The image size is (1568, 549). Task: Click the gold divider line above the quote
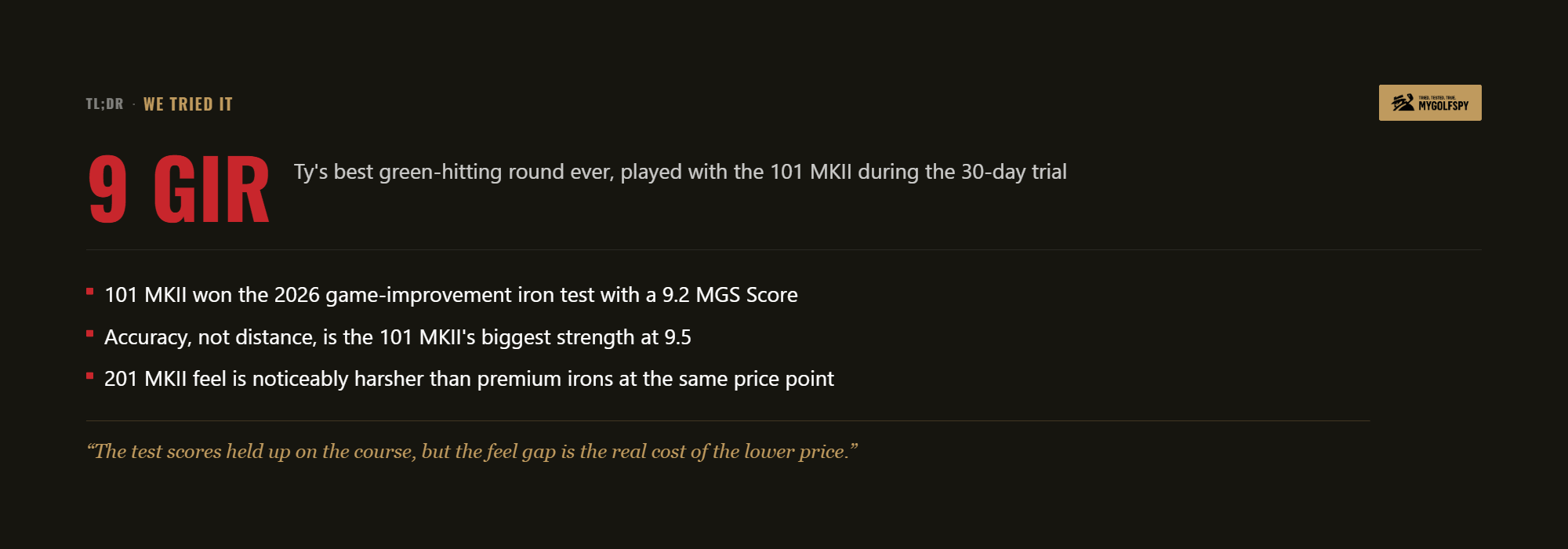click(x=728, y=421)
